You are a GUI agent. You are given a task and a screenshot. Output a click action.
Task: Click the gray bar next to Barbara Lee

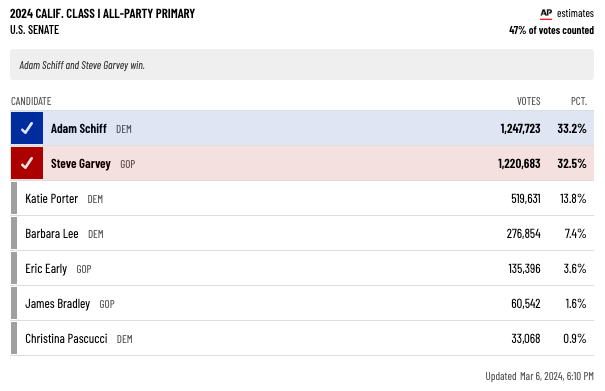coord(14,233)
